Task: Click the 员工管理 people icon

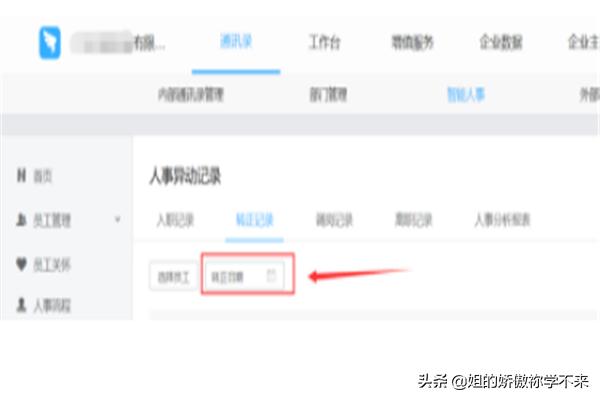Action: point(21,220)
